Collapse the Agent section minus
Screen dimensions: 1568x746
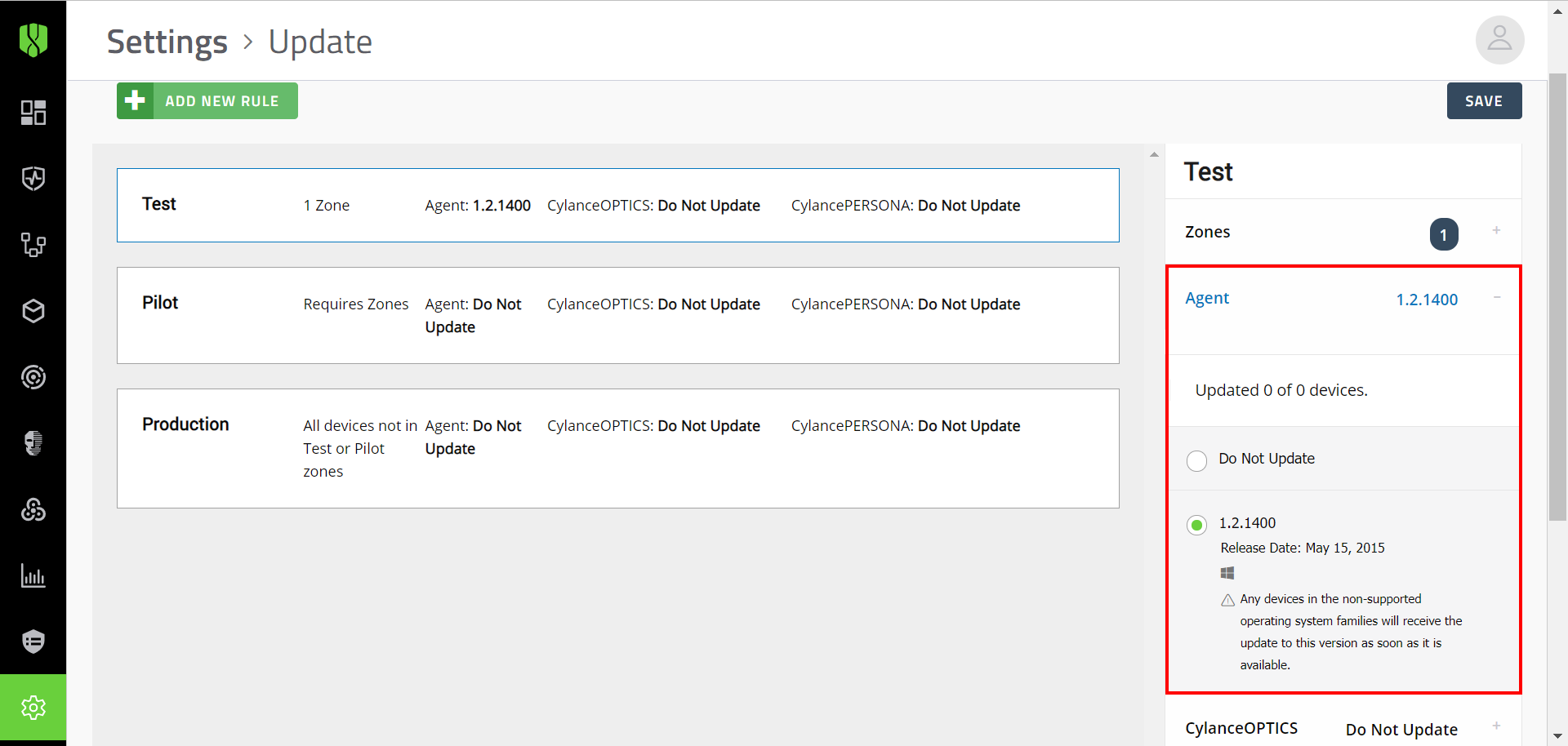1497,297
